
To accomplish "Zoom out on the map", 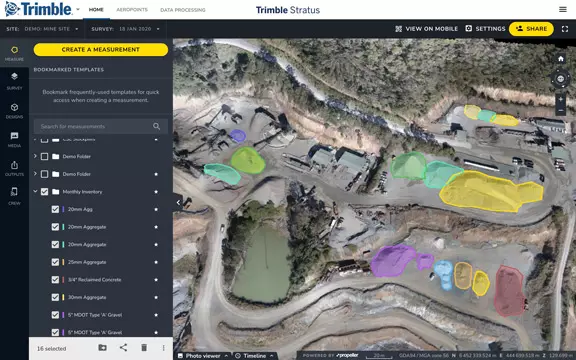I will [561, 110].
